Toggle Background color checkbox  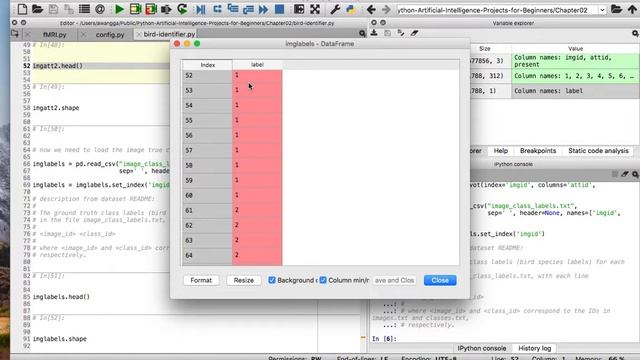(x=272, y=280)
